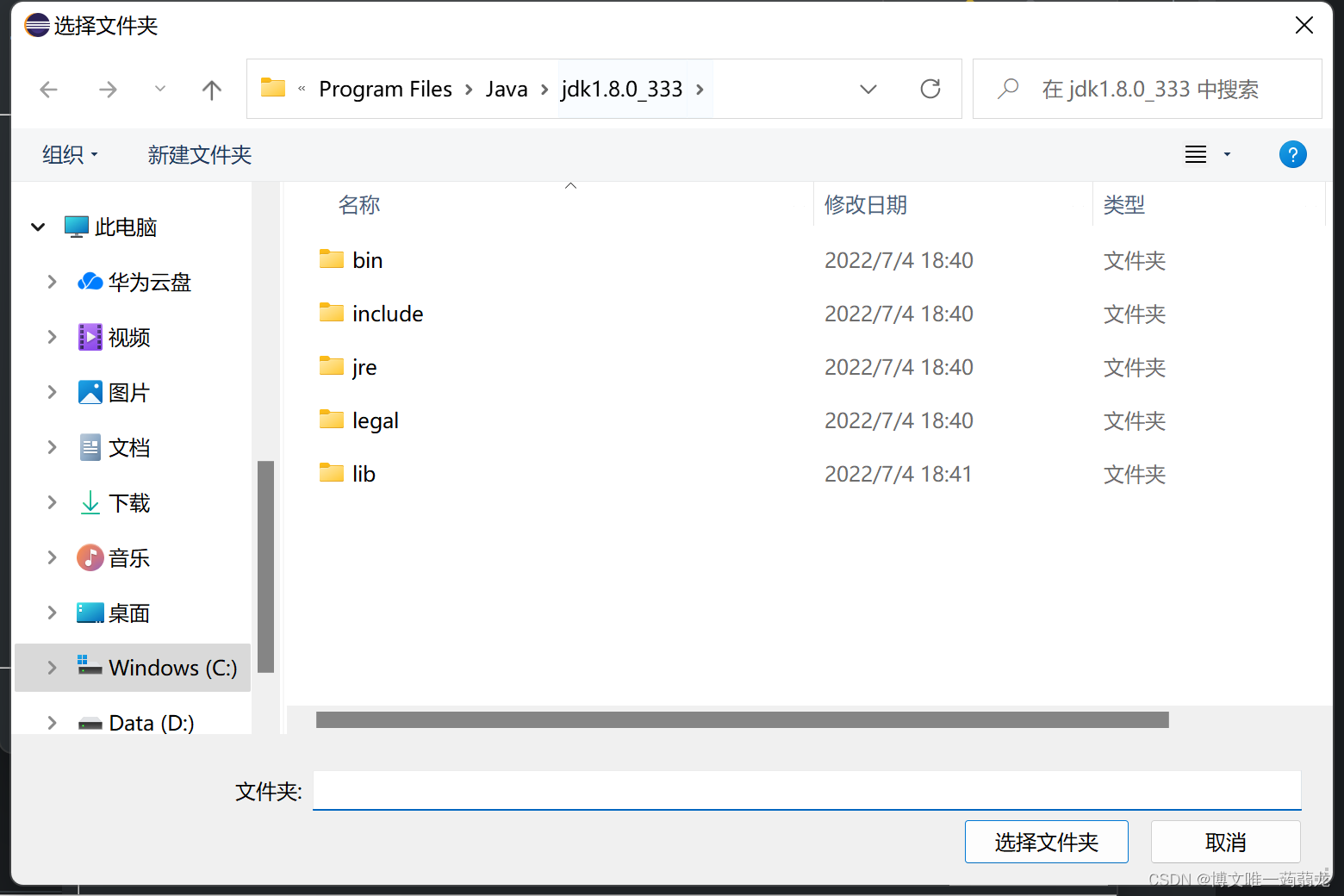This screenshot has height=896, width=1344.
Task: Go back to the previous folder
Action: tap(49, 90)
